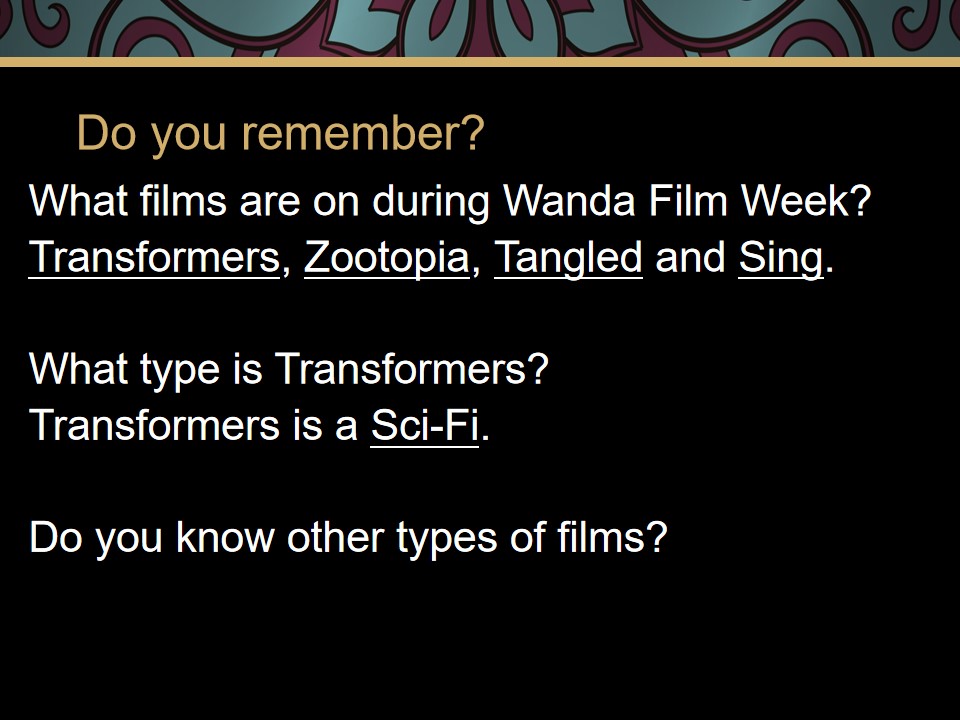Click the word 'and' before Sing
This screenshot has height=720, width=960.
[x=690, y=257]
